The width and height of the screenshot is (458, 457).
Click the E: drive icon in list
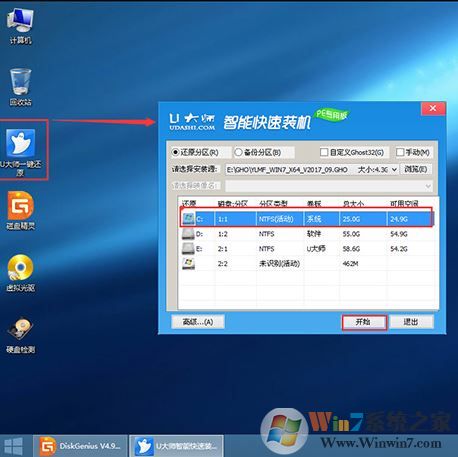coord(188,249)
